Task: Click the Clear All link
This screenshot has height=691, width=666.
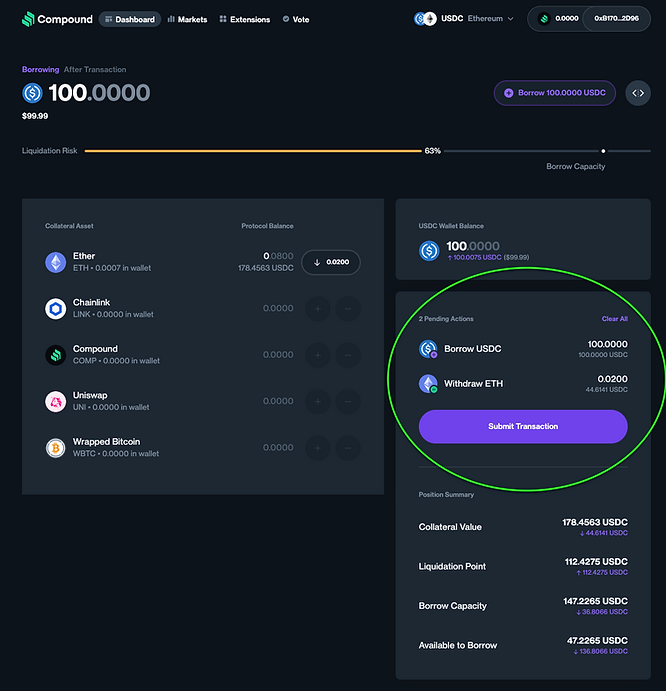Action: (x=614, y=319)
